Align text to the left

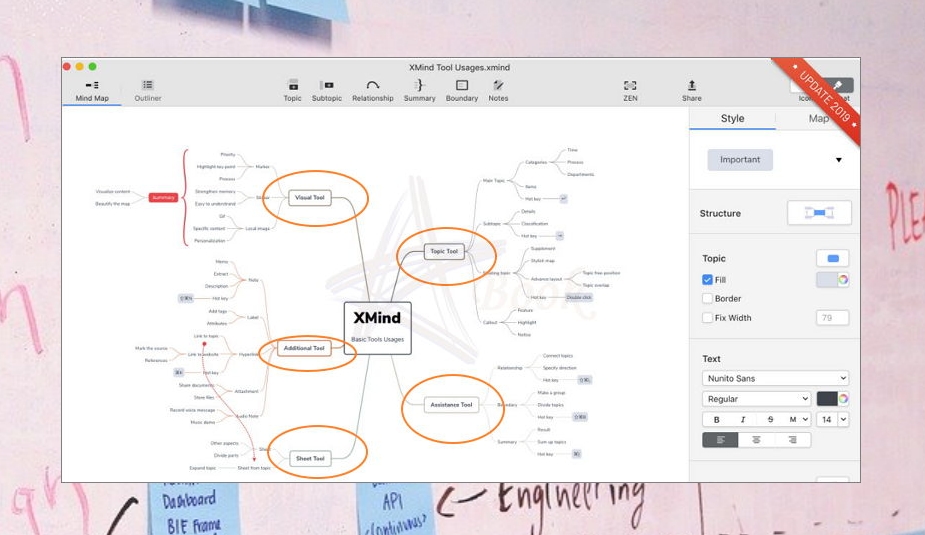point(720,440)
